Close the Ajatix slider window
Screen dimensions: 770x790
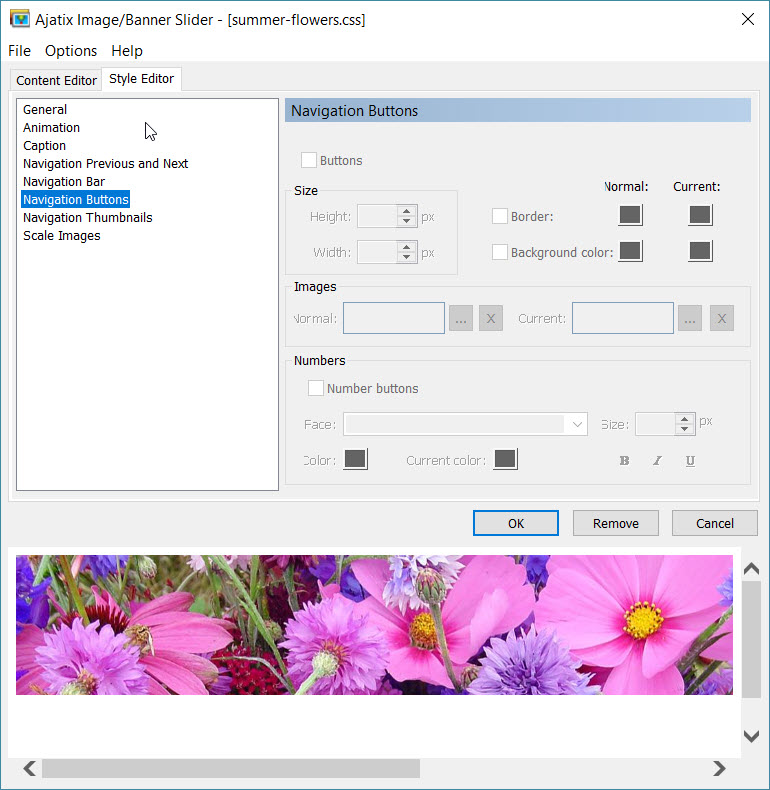pos(748,19)
